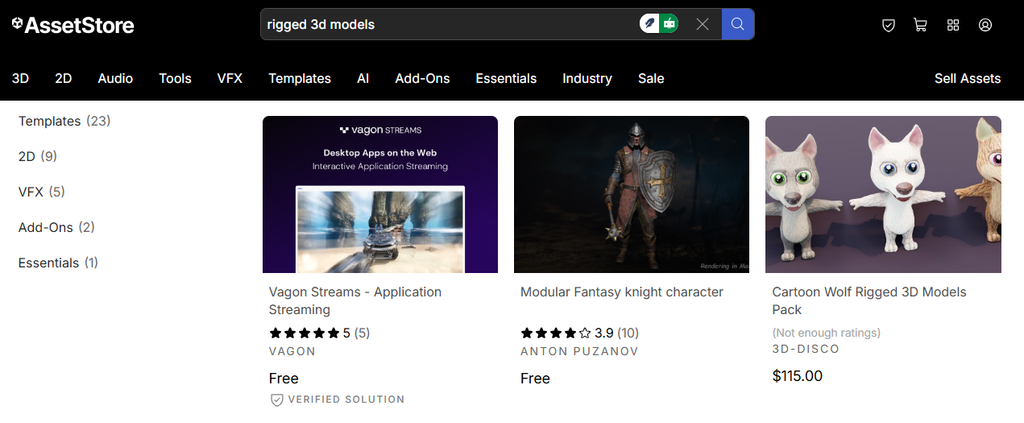The width and height of the screenshot is (1024, 423).
Task: Filter by Essentials (1) category
Action: click(x=58, y=262)
